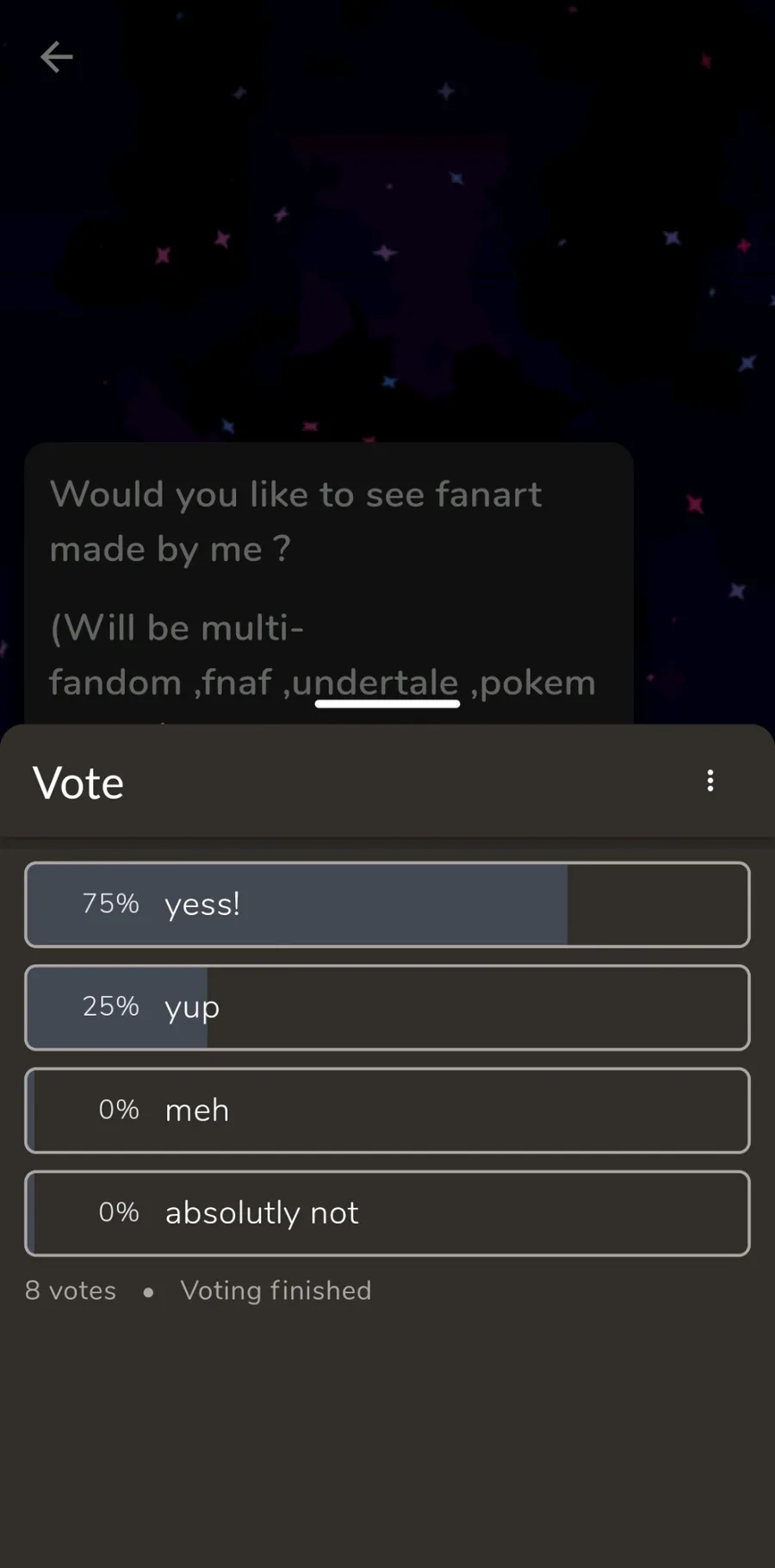This screenshot has width=775, height=1568.
Task: Tap the back arrow icon
Action: (57, 58)
